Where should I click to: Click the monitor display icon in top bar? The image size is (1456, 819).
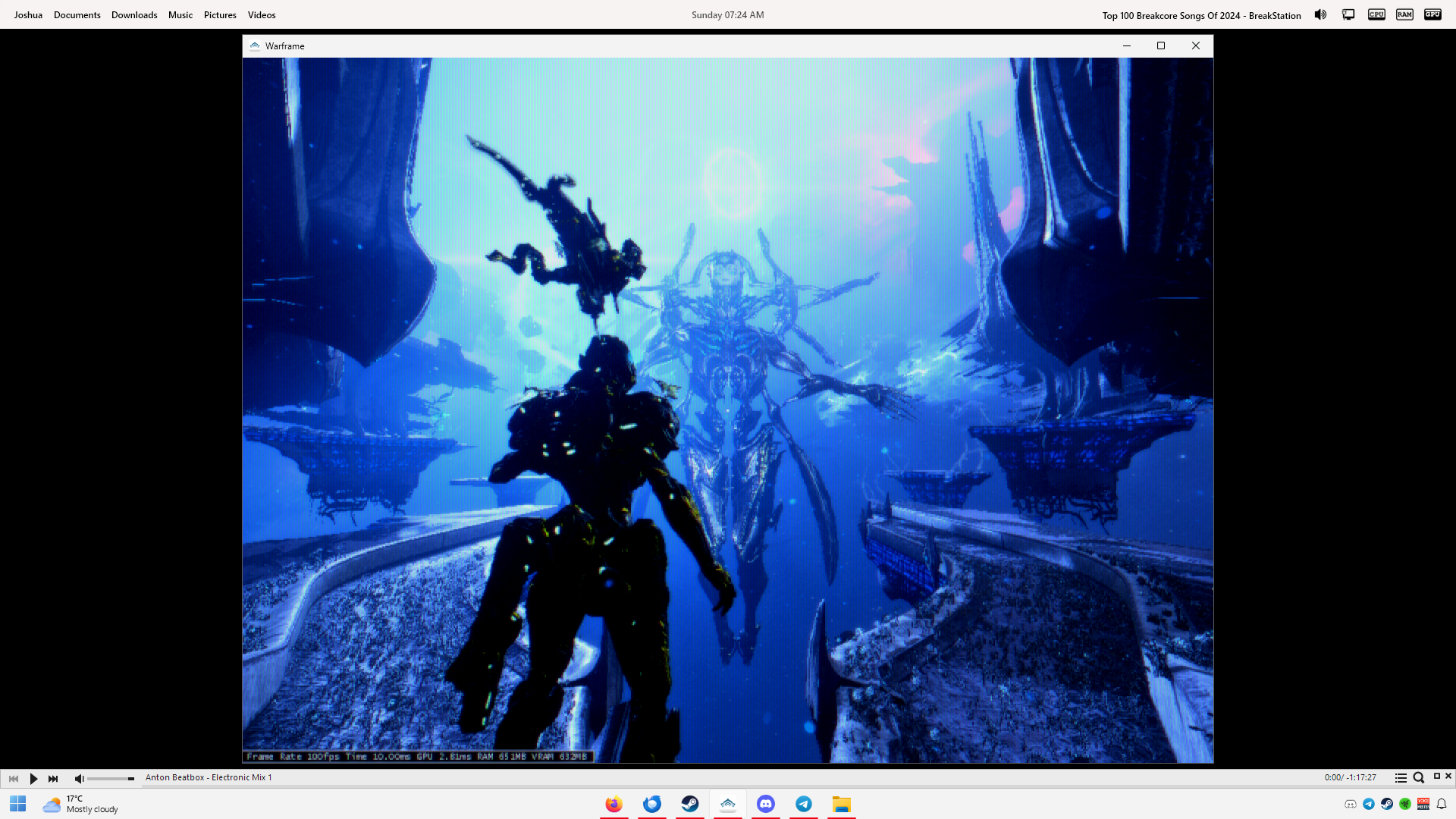pyautogui.click(x=1348, y=14)
